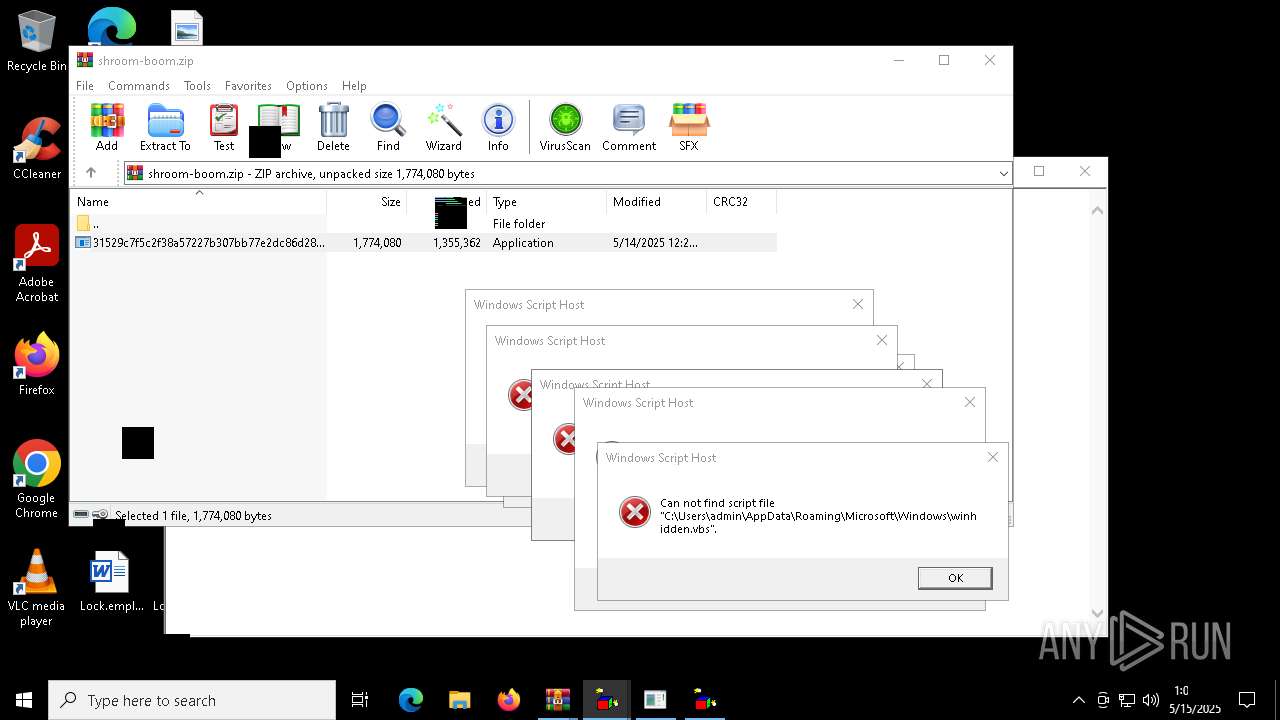Open the Lock.empl... Word document icon
The image size is (1280, 720).
pos(110,582)
